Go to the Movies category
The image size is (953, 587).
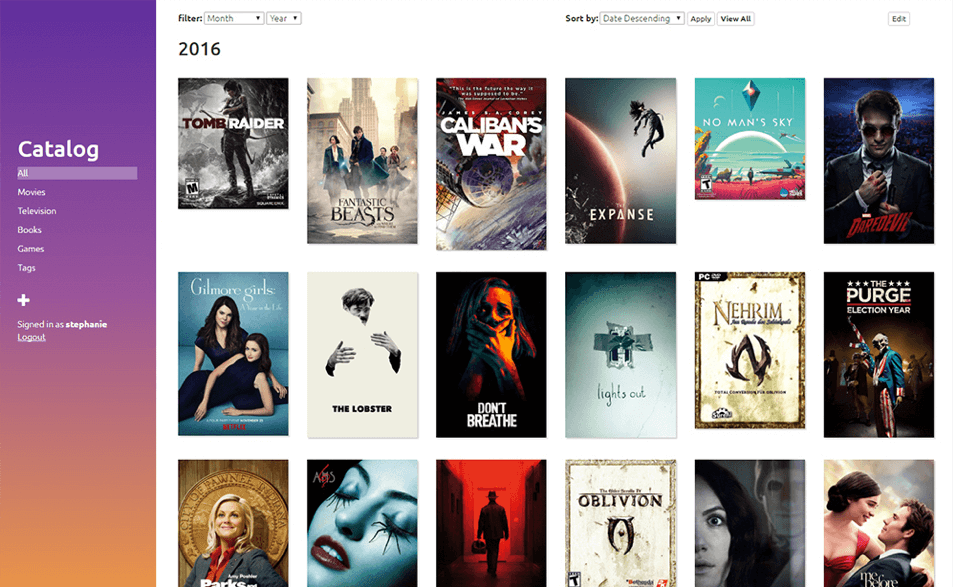tap(32, 192)
